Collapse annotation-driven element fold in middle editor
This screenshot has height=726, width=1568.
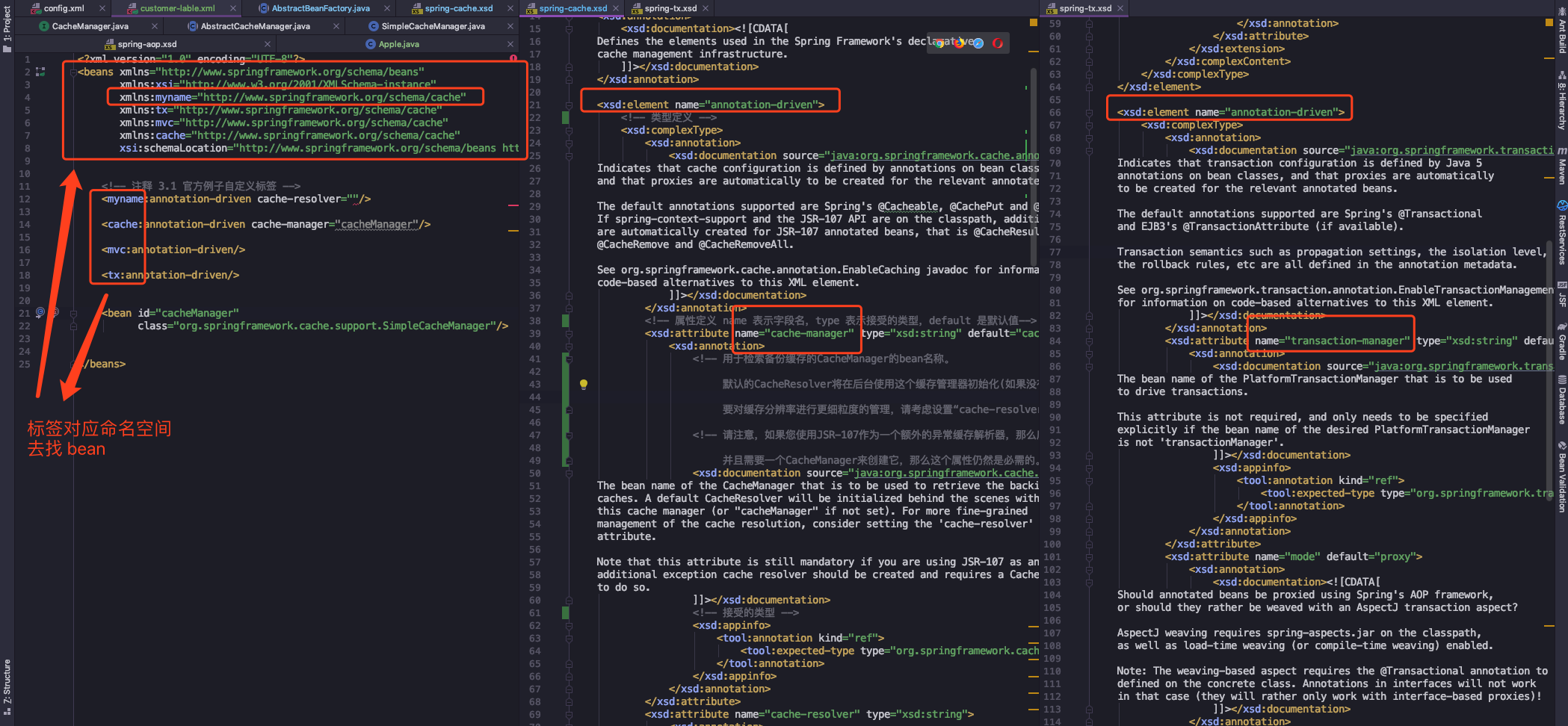coord(569,105)
